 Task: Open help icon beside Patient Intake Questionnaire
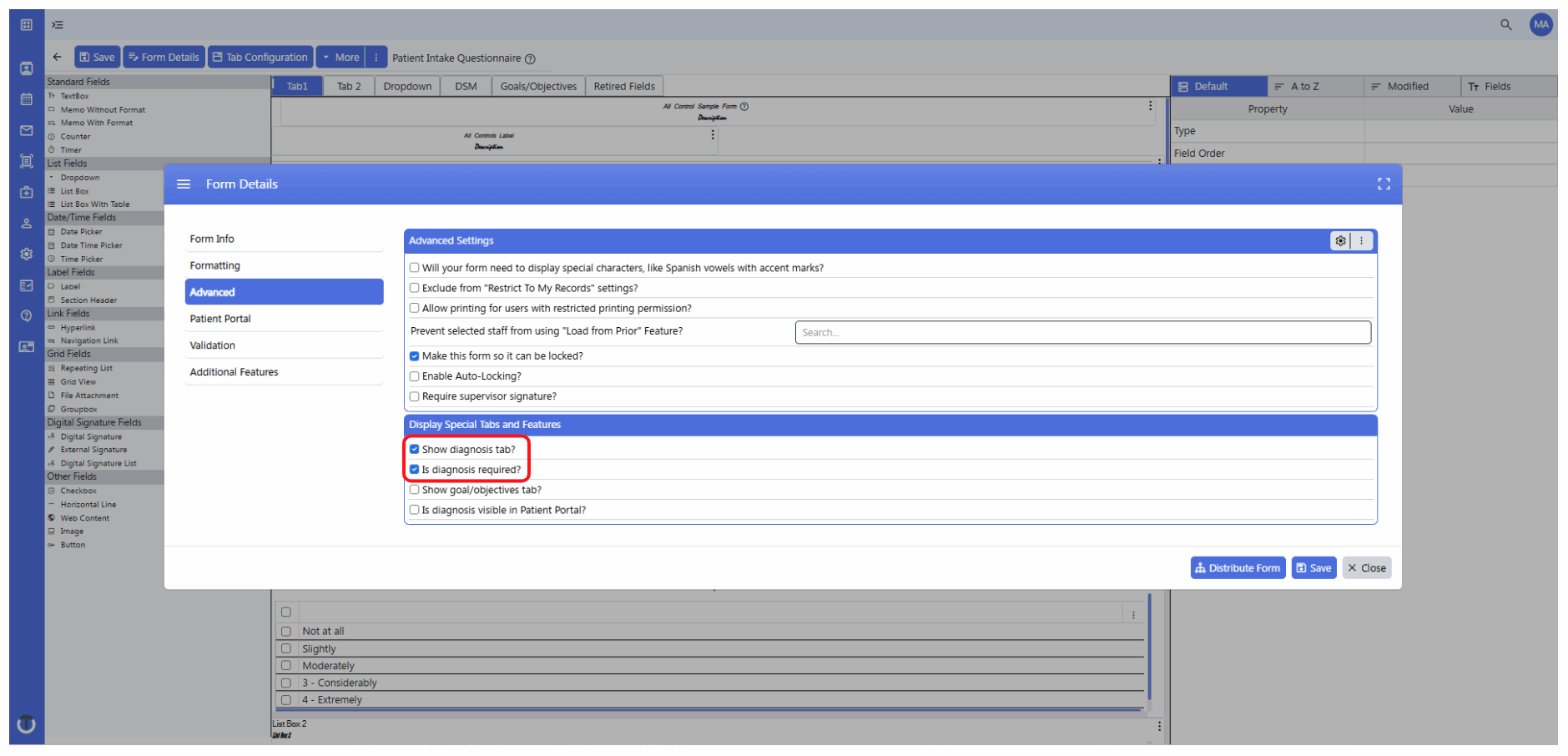tap(530, 59)
